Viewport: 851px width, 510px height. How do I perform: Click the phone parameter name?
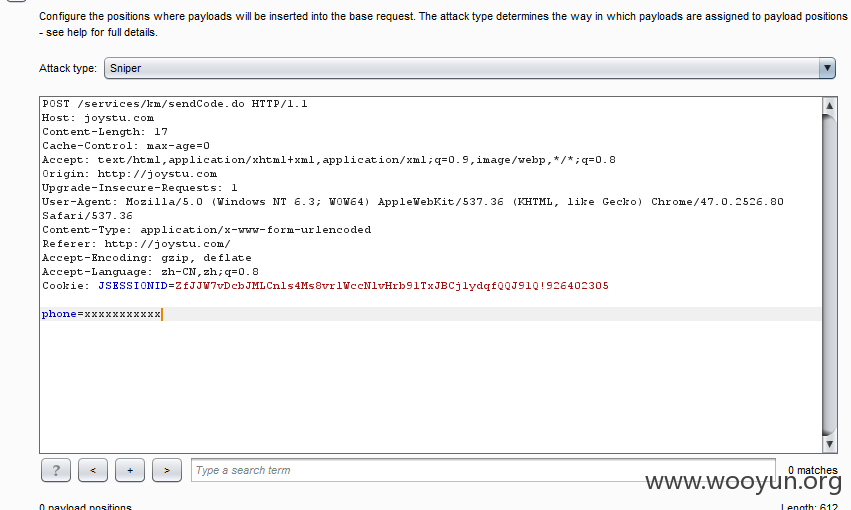tap(59, 314)
